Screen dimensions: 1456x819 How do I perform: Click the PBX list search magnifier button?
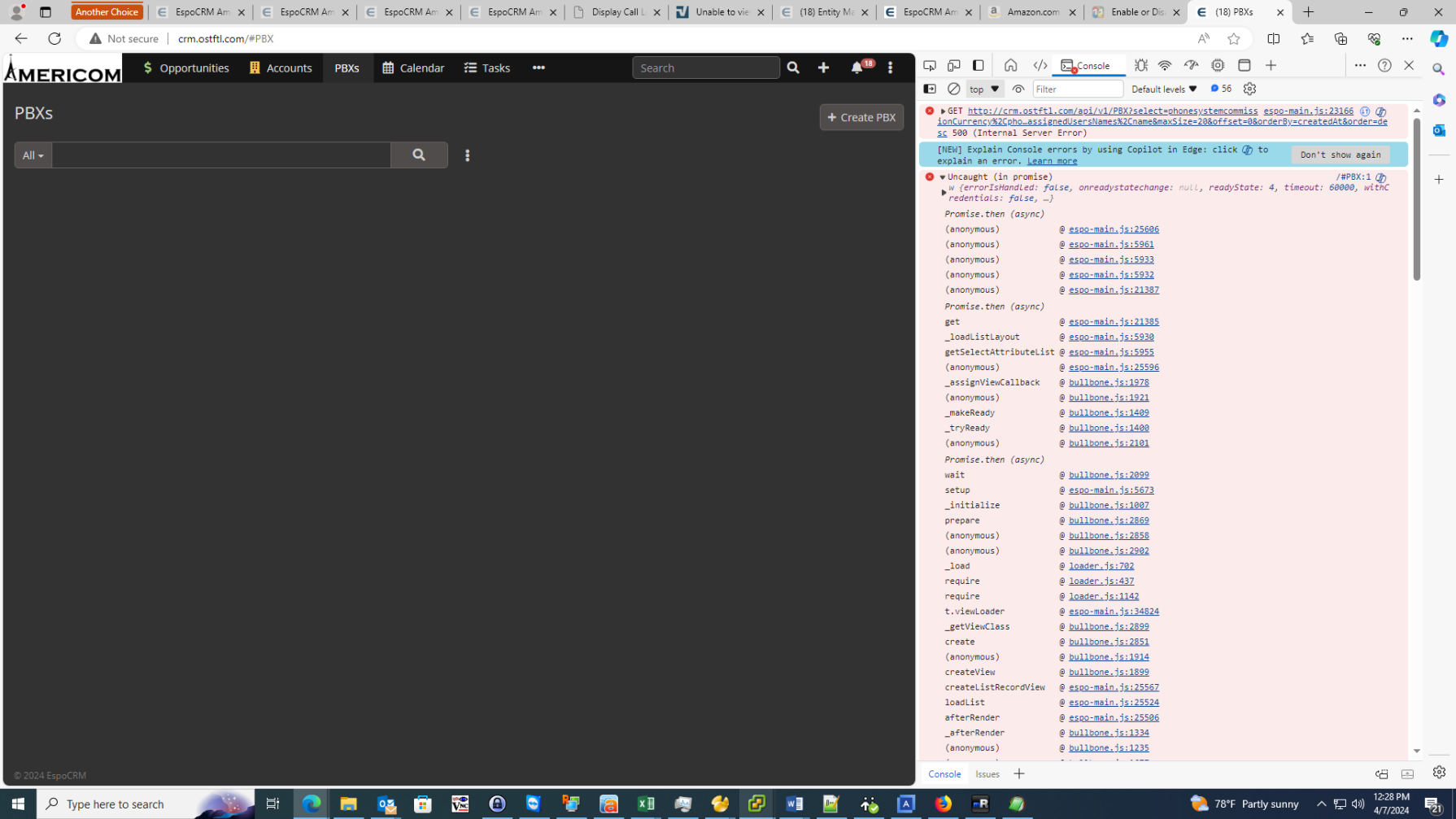pyautogui.click(x=419, y=155)
